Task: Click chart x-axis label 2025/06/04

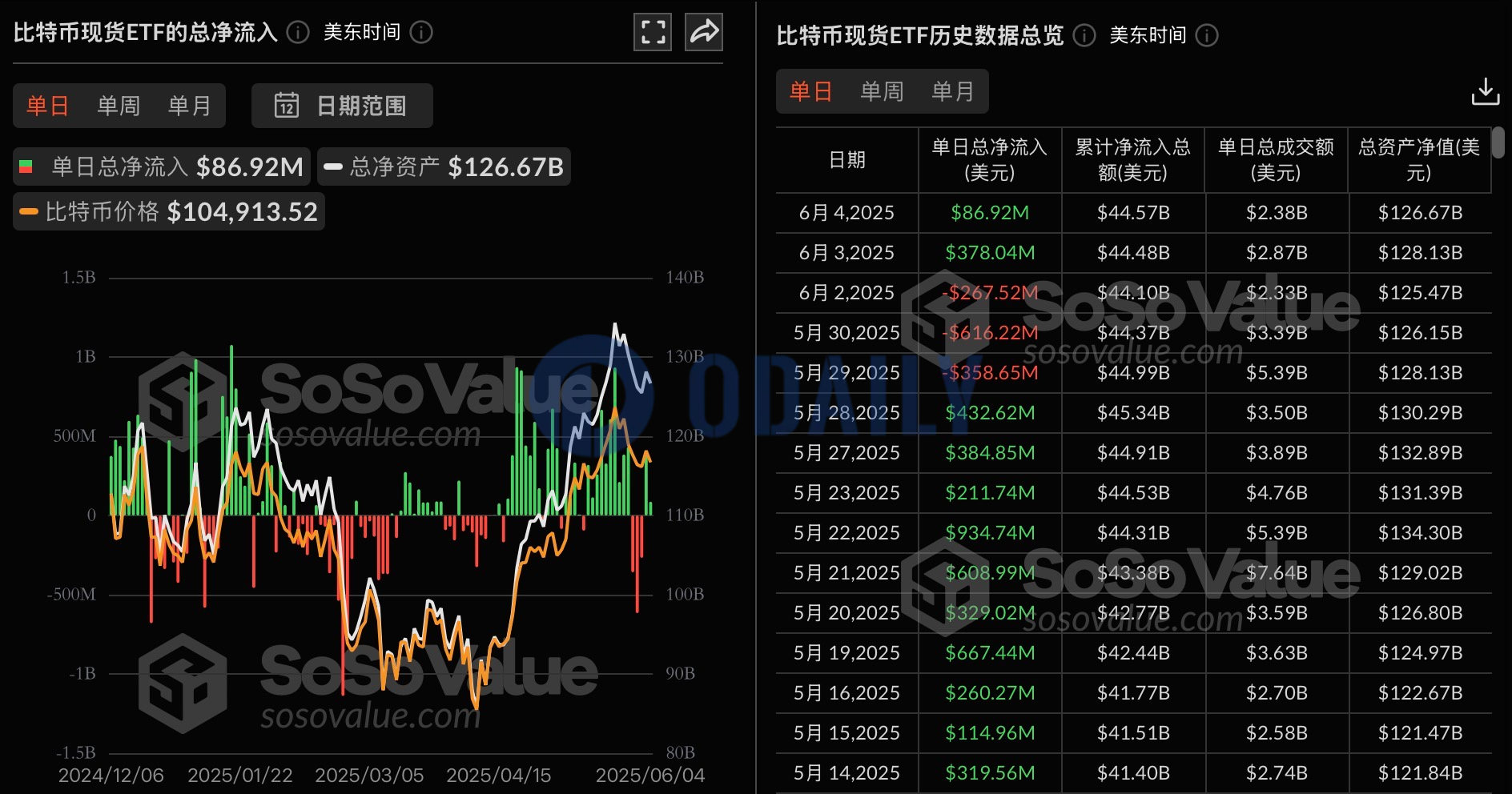Action: [x=650, y=776]
